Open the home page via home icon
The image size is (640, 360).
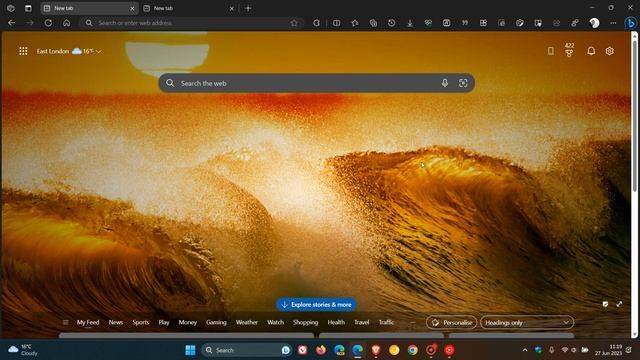pyautogui.click(x=67, y=23)
